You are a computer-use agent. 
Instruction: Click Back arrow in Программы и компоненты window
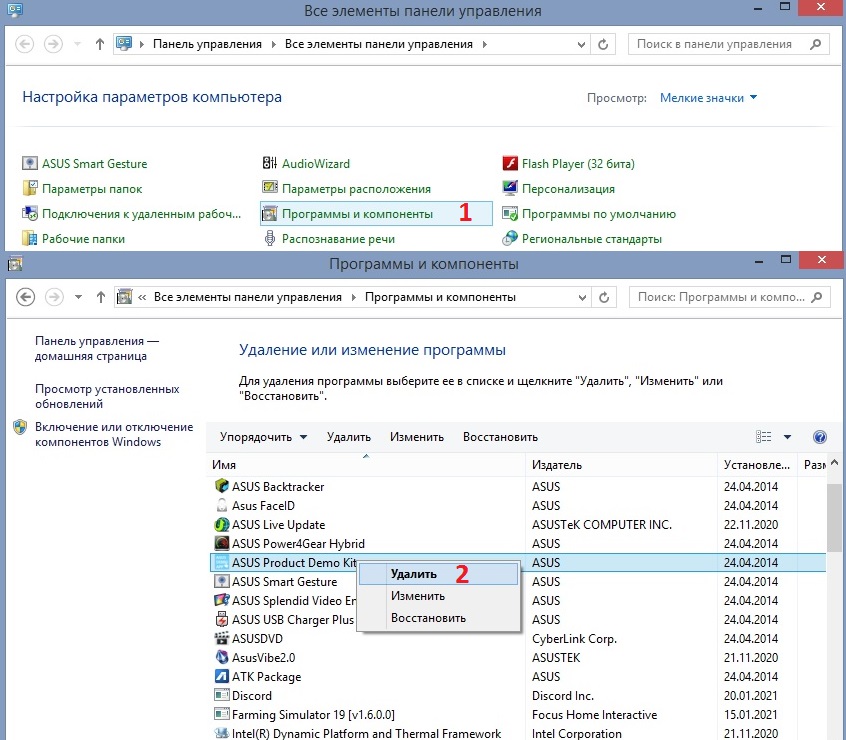pos(25,297)
